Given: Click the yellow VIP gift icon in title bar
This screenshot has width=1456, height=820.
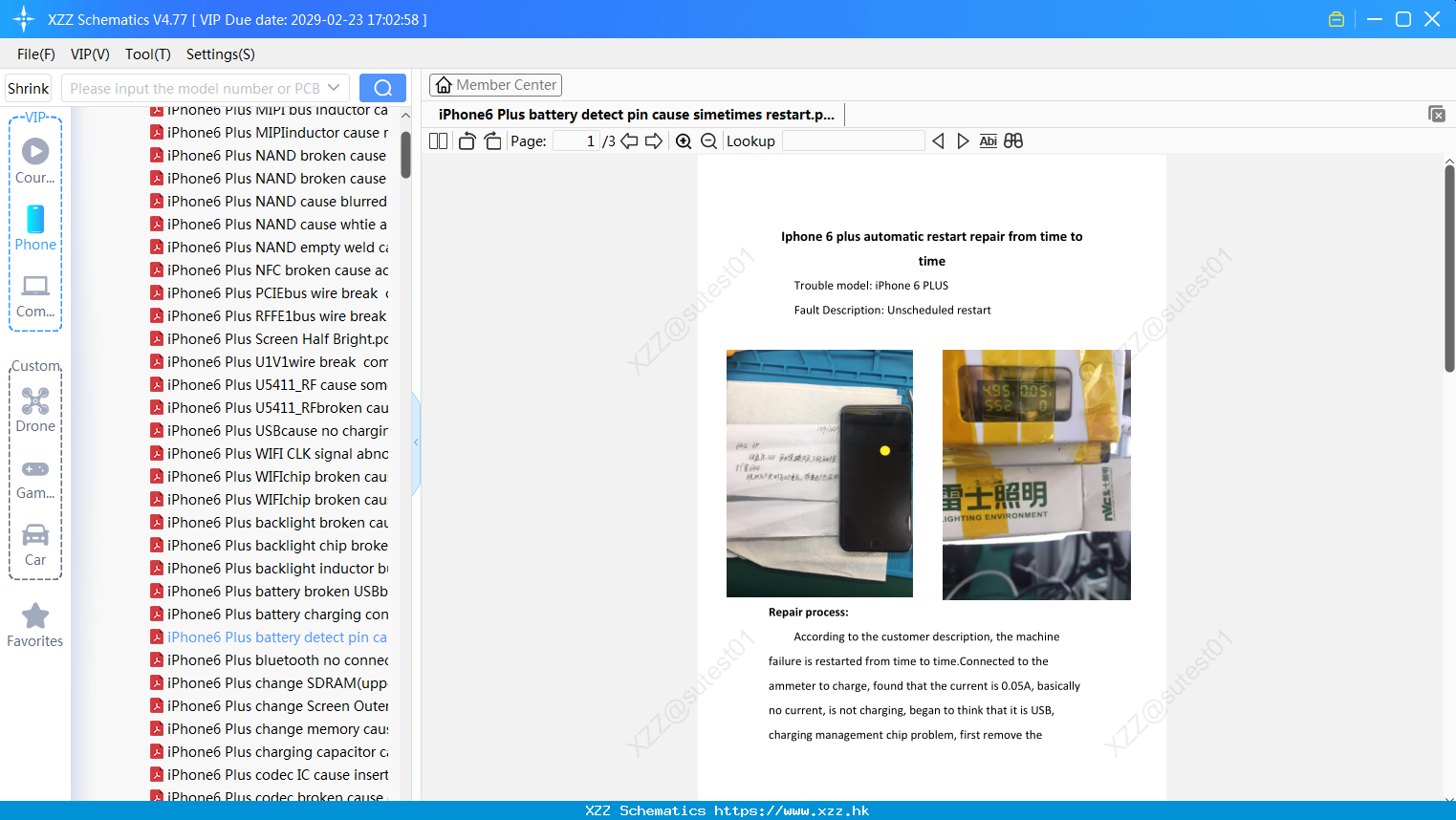Looking at the screenshot, I should click(1336, 19).
